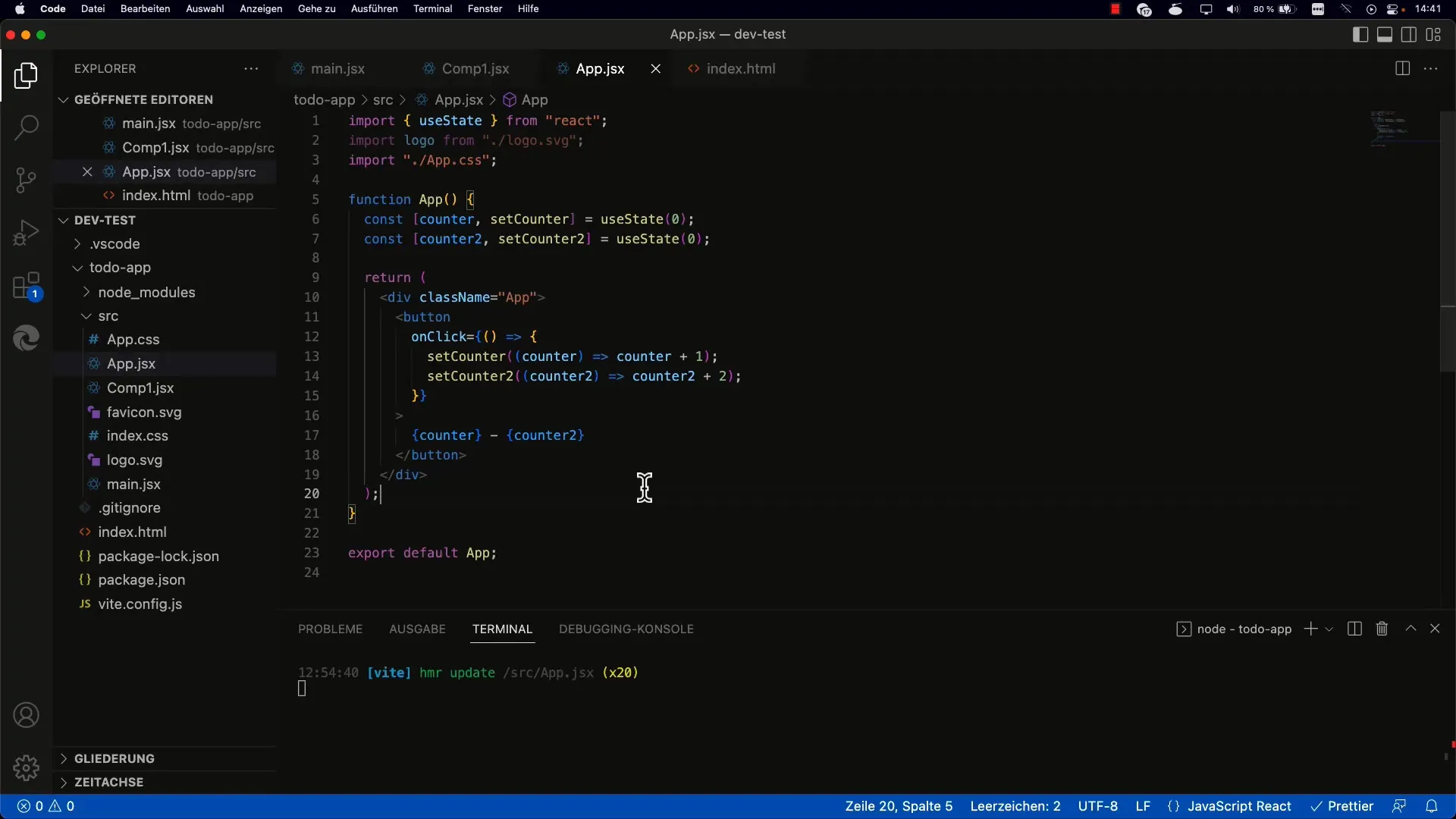Open editor more actions ellipsis

point(1430,68)
